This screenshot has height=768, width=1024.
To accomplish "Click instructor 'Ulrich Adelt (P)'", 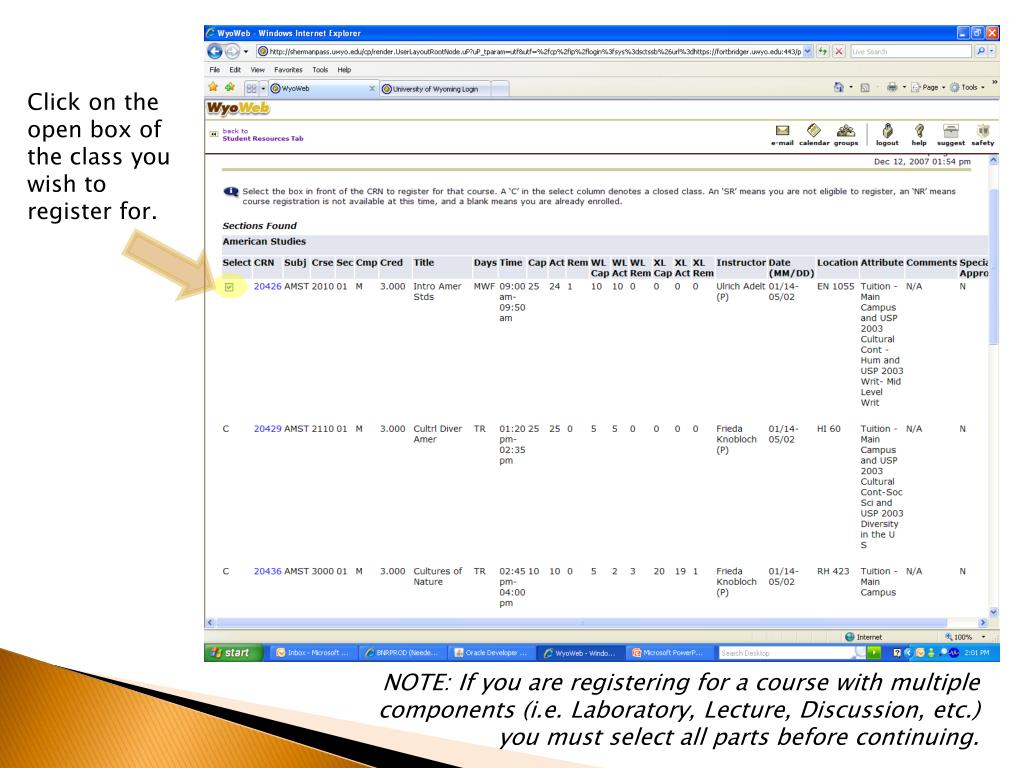I will [740, 292].
